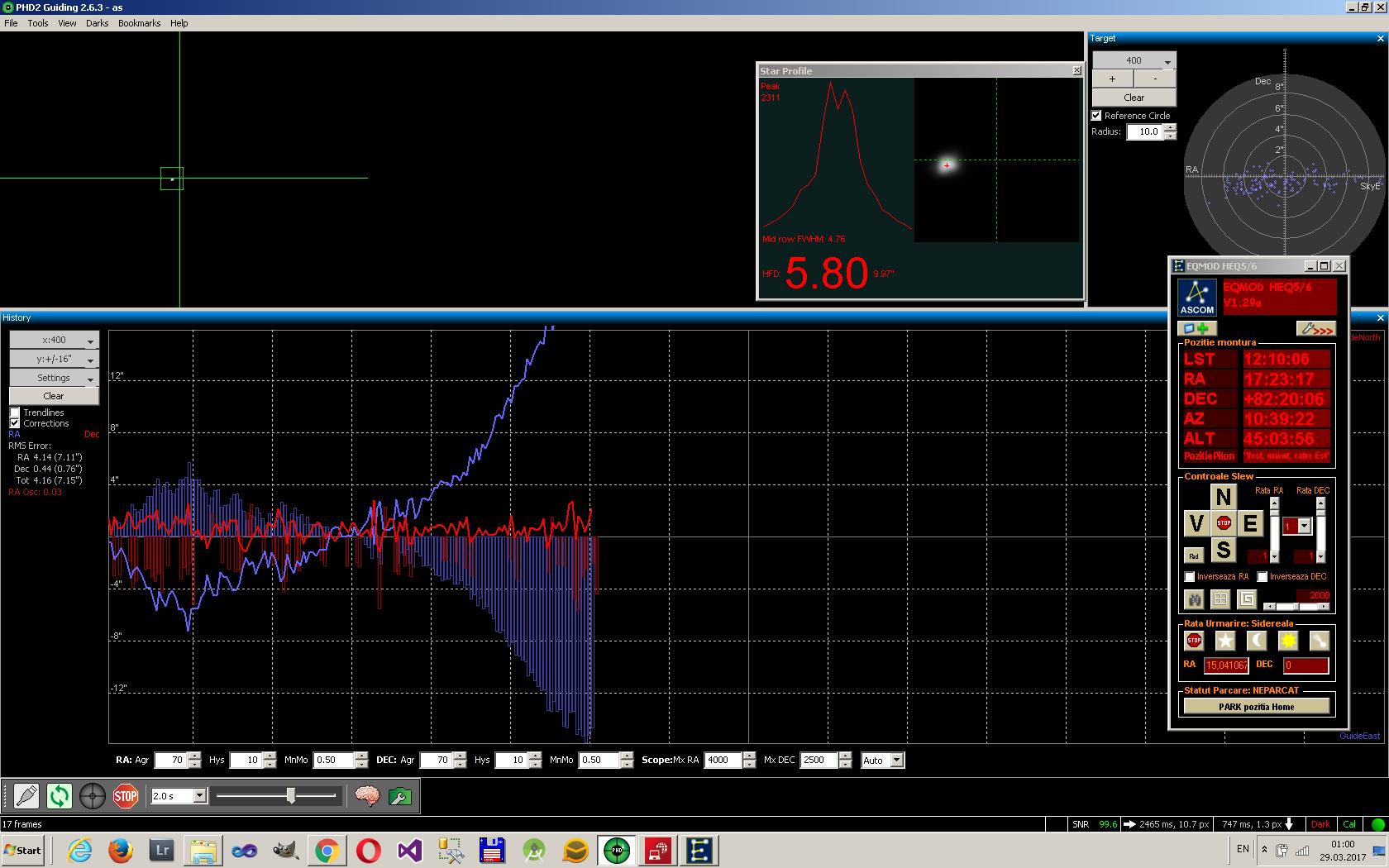Select sidereal tracking with the star icon
Viewport: 1389px width, 868px height.
(1225, 641)
